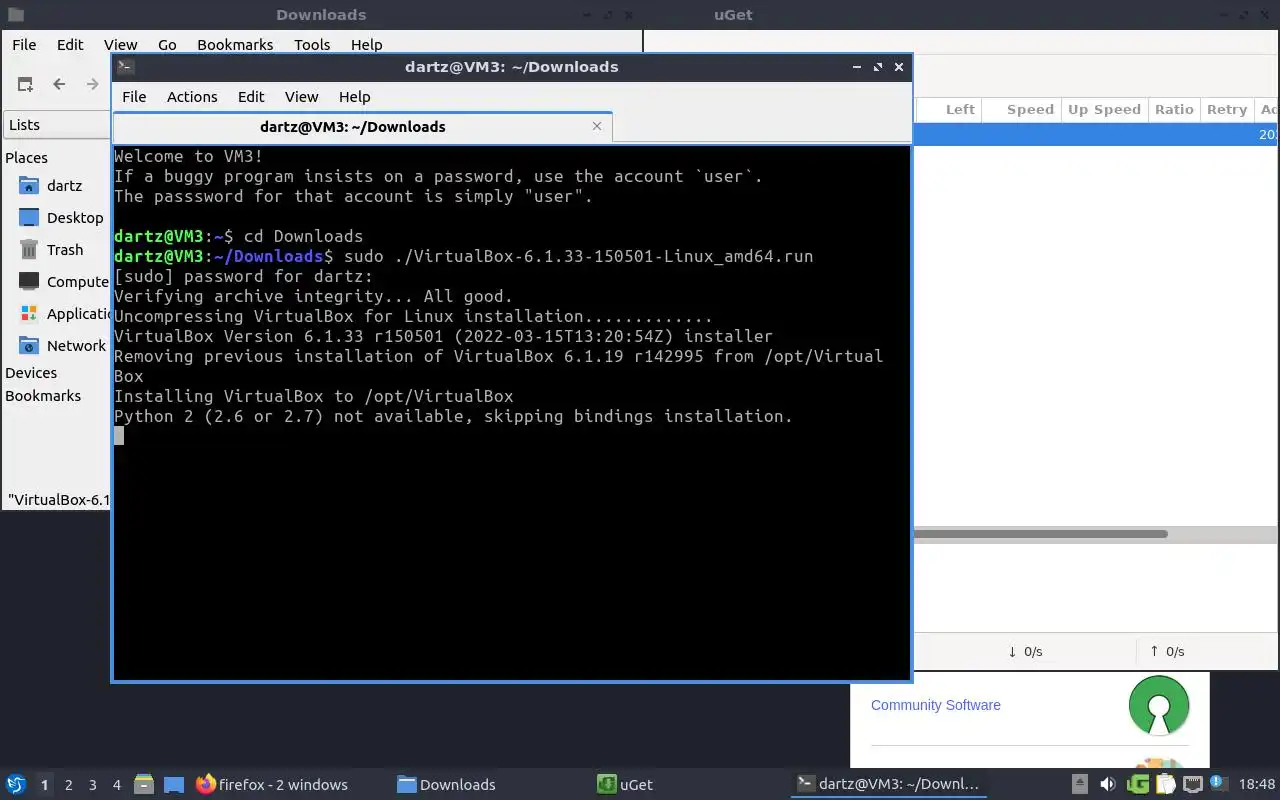
Task: Open the terminal View menu
Action: click(301, 97)
